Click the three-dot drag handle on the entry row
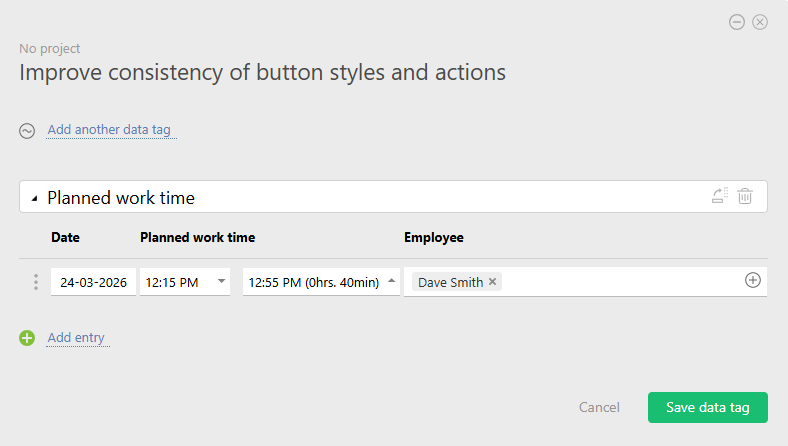 (x=36, y=282)
